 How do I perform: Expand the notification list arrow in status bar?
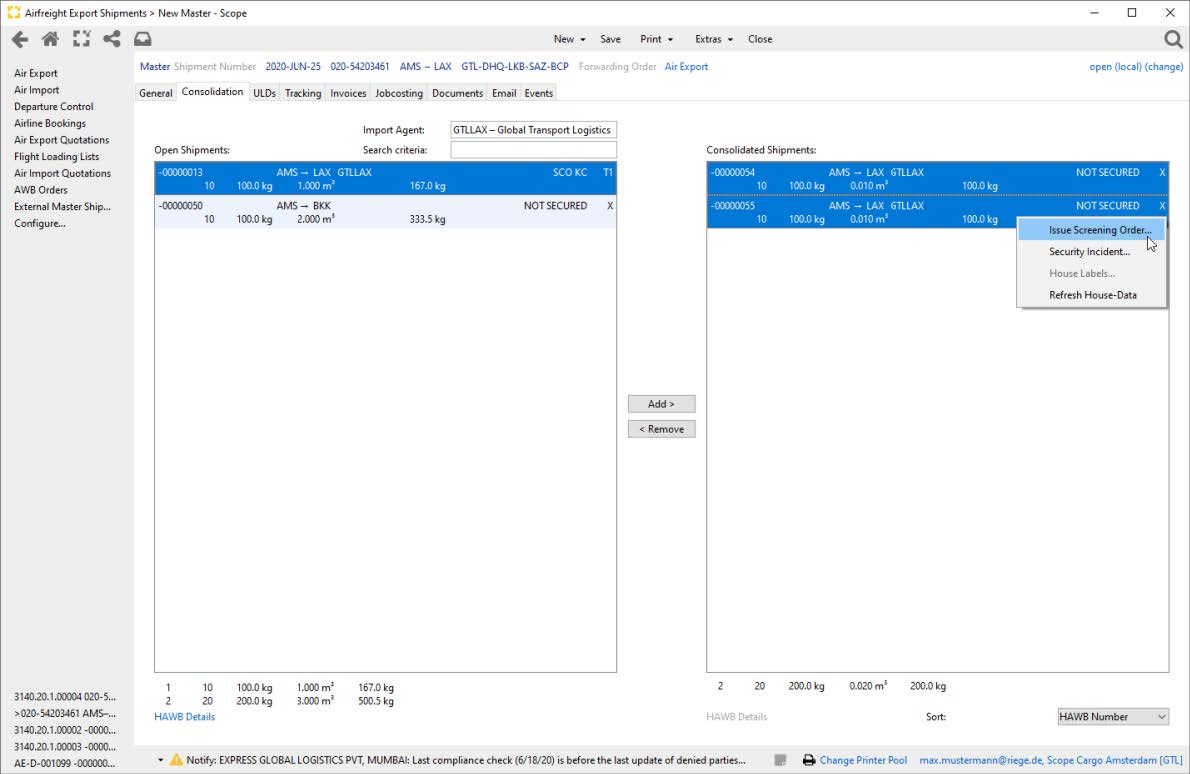click(160, 760)
